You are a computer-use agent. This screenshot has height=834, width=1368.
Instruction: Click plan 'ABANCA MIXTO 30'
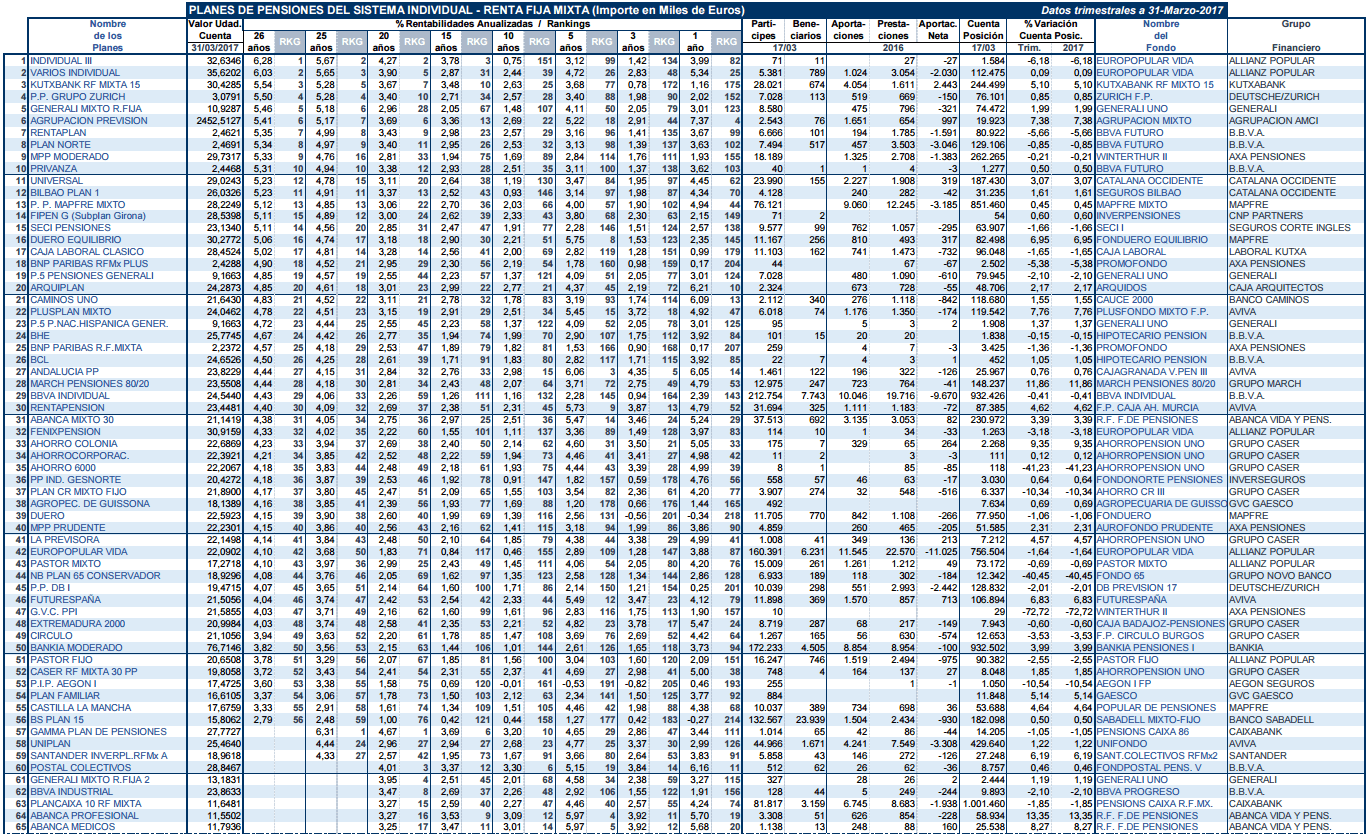coord(72,419)
